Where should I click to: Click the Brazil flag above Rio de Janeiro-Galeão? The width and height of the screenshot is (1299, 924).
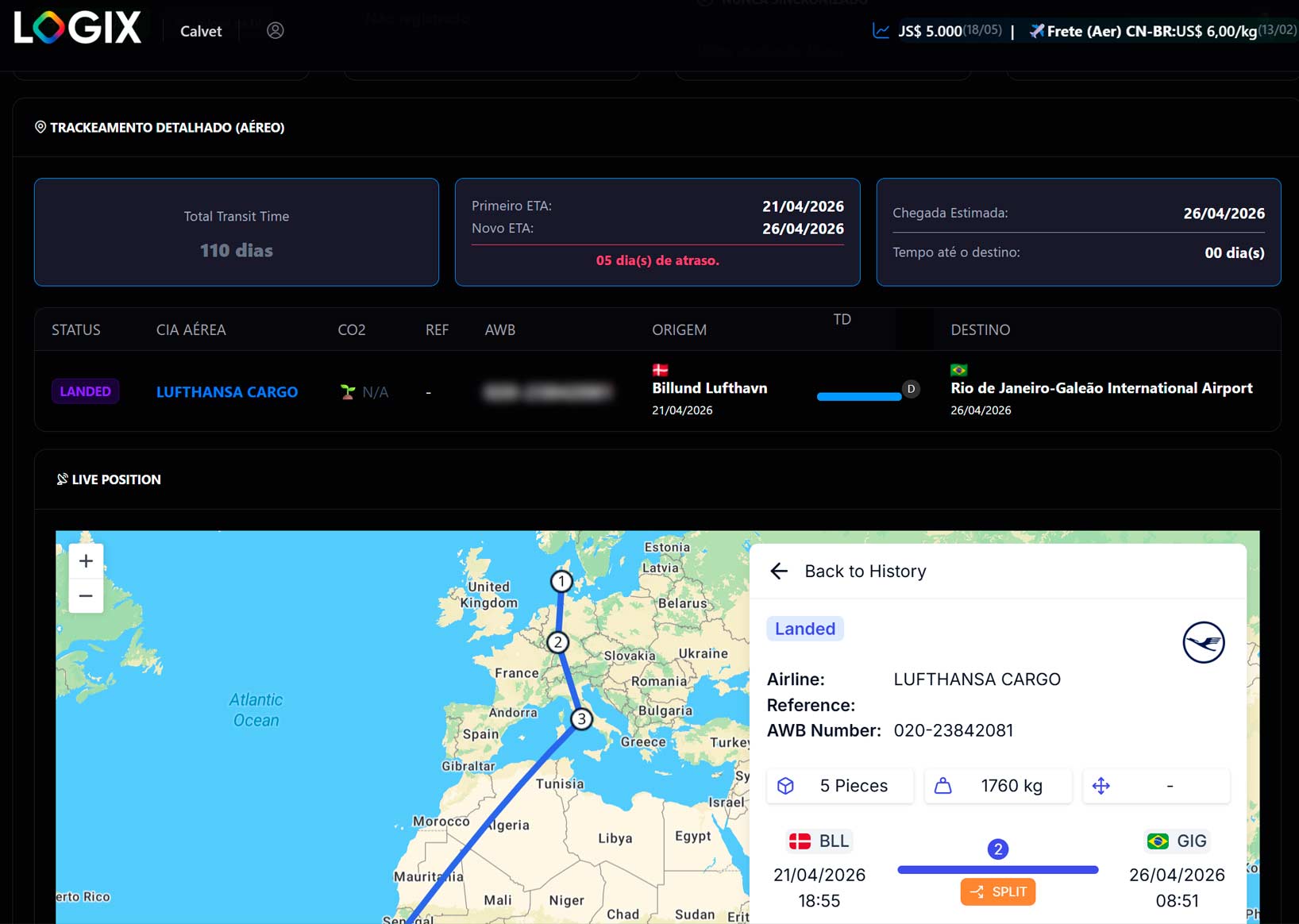click(959, 369)
